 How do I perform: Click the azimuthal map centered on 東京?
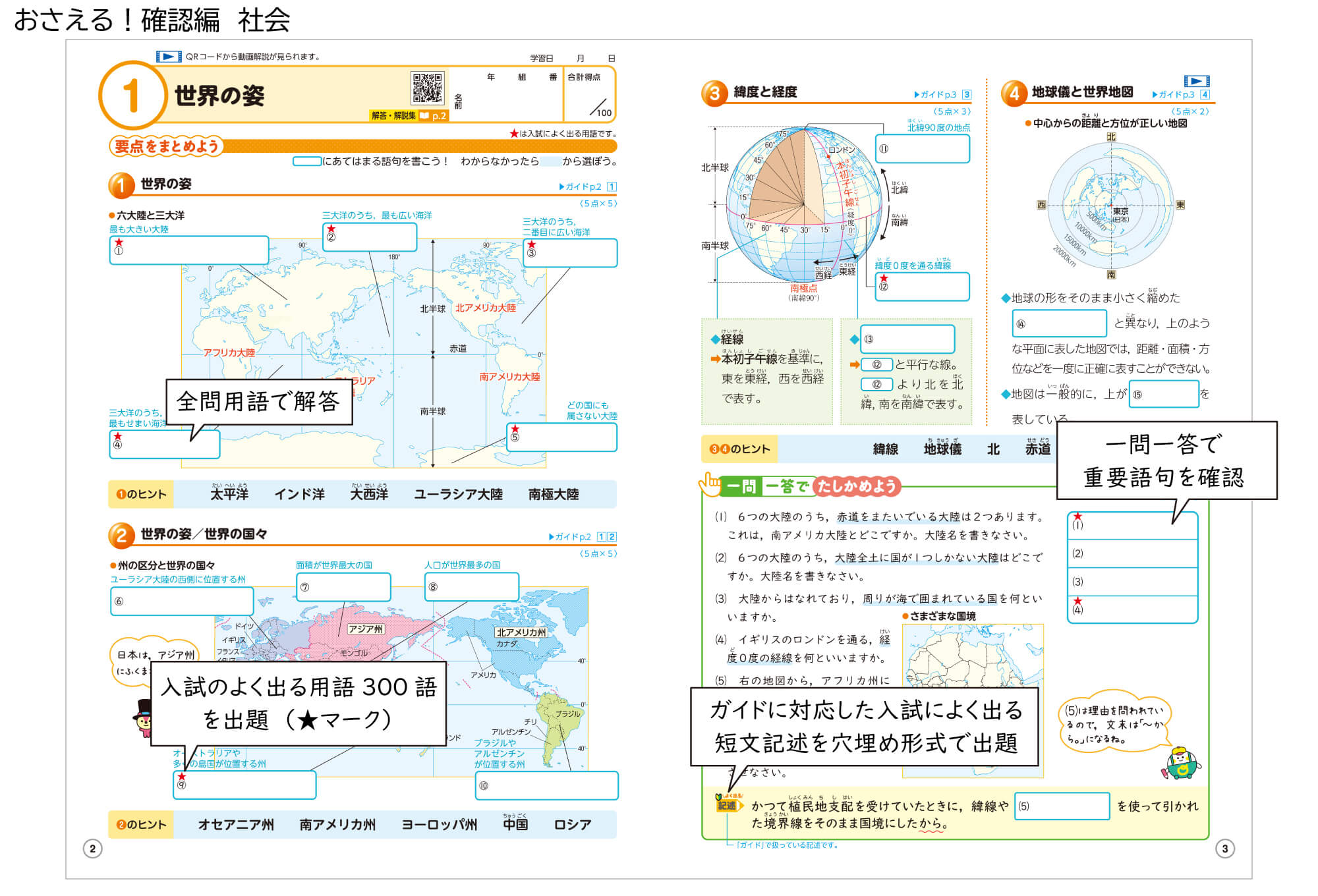[1111, 206]
